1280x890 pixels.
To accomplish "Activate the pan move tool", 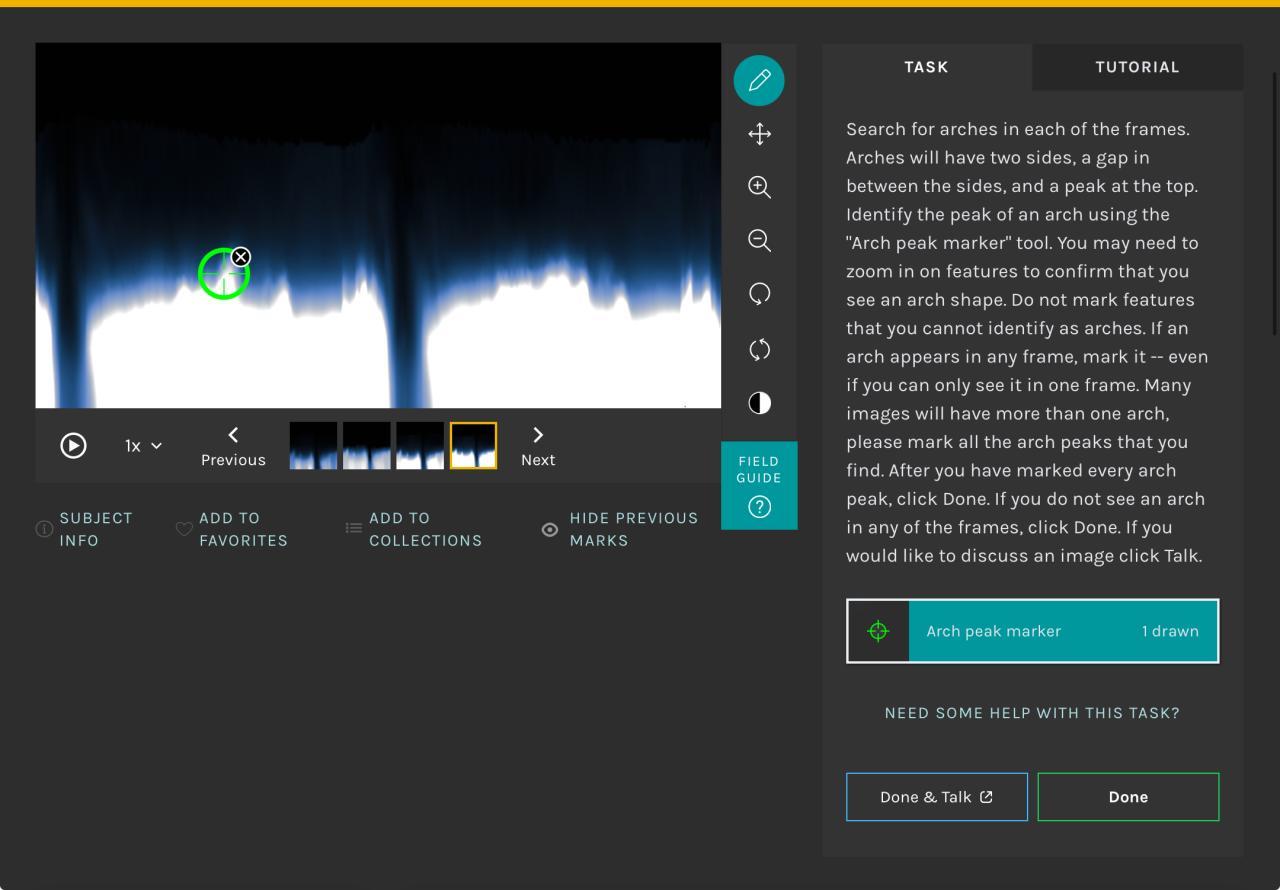I will pyautogui.click(x=759, y=134).
